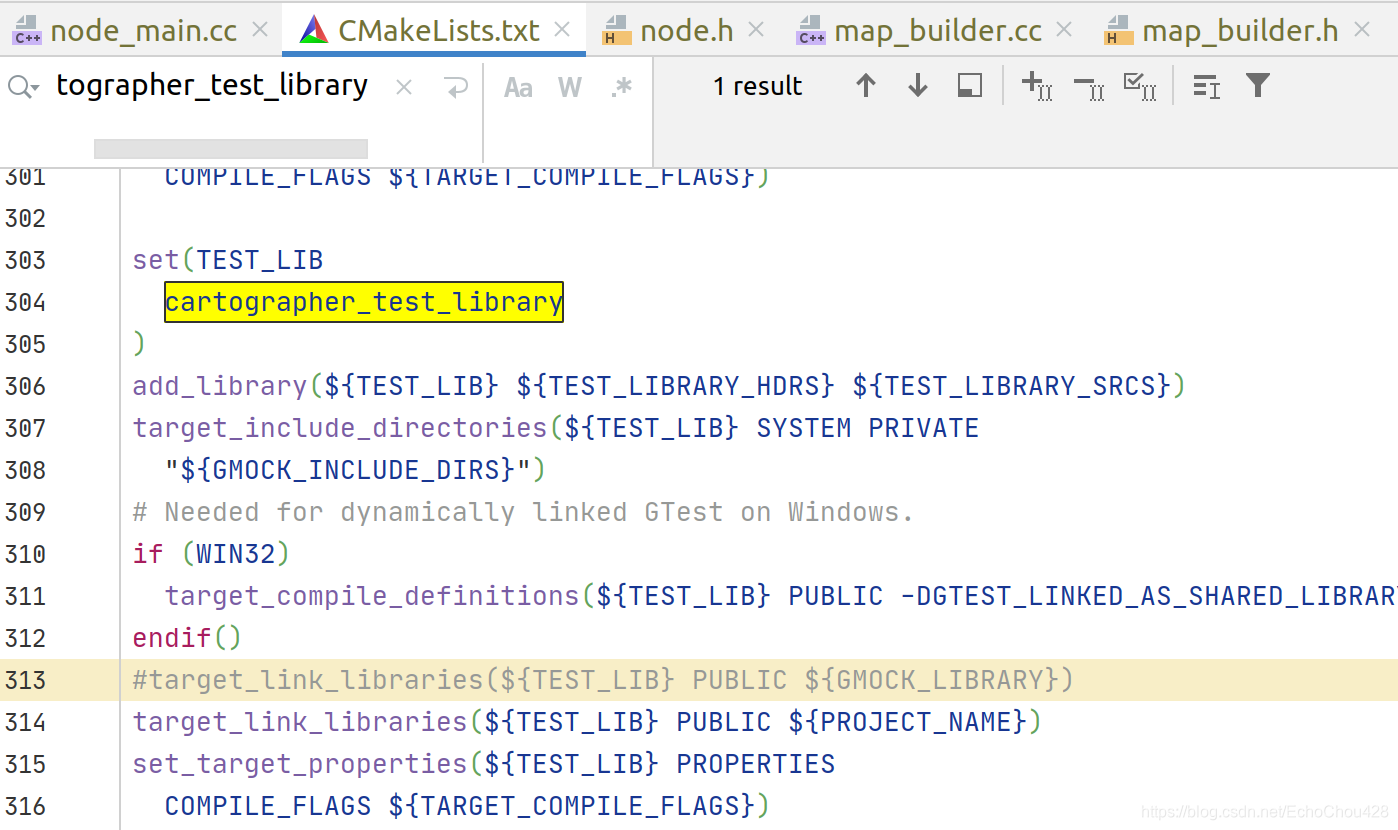The image size is (1398, 830).
Task: Click target_link_libraries PROJECT_NAME line 314
Action: pos(587,722)
